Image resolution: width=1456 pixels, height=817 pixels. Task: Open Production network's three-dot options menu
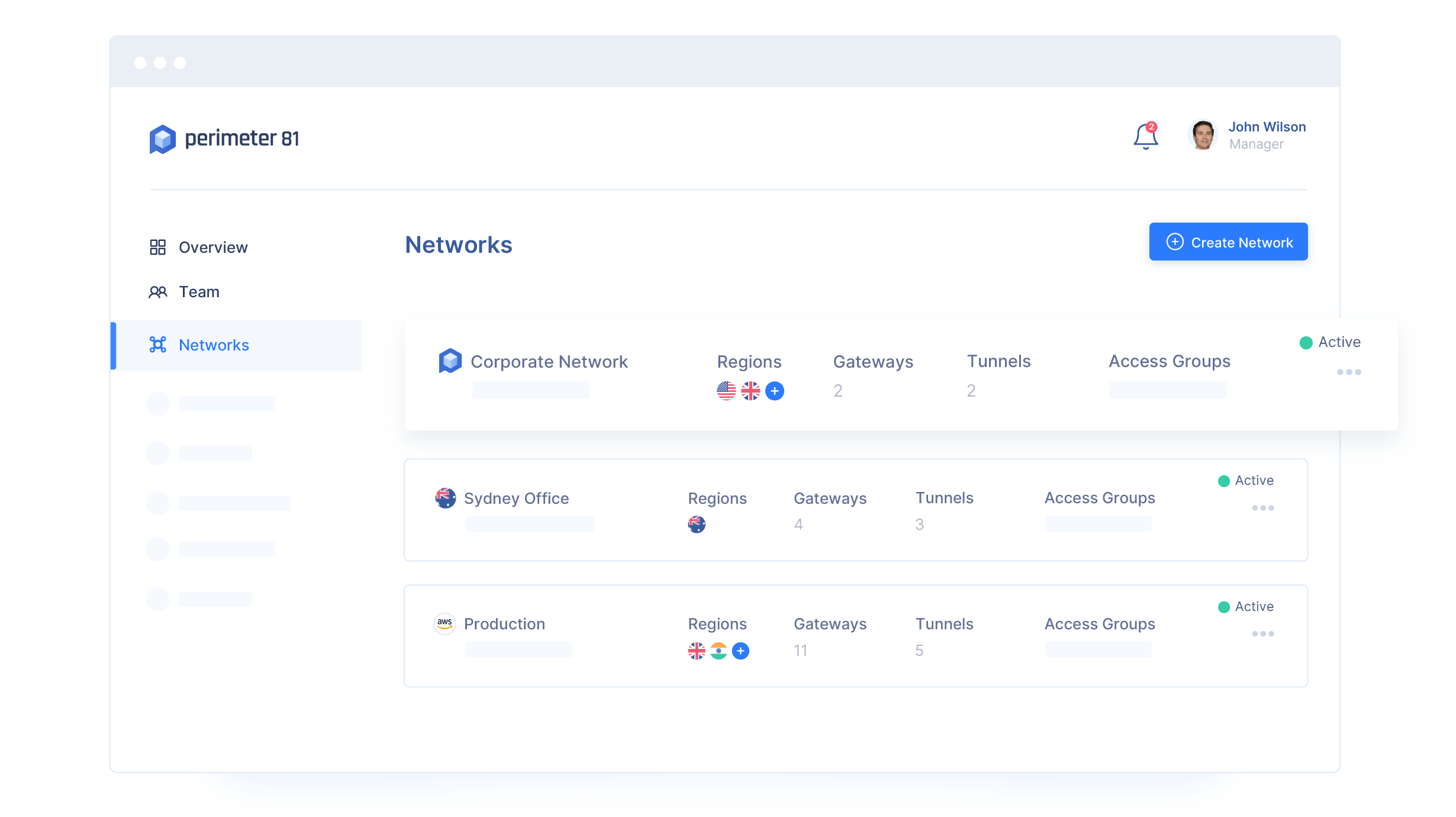[x=1262, y=634]
